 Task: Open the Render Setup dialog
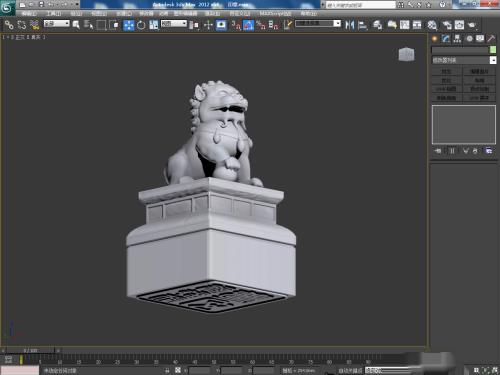coord(447,25)
